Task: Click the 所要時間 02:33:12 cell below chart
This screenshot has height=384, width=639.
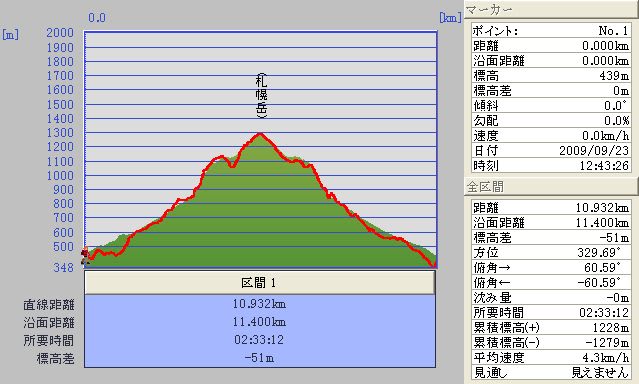Action: [260, 340]
